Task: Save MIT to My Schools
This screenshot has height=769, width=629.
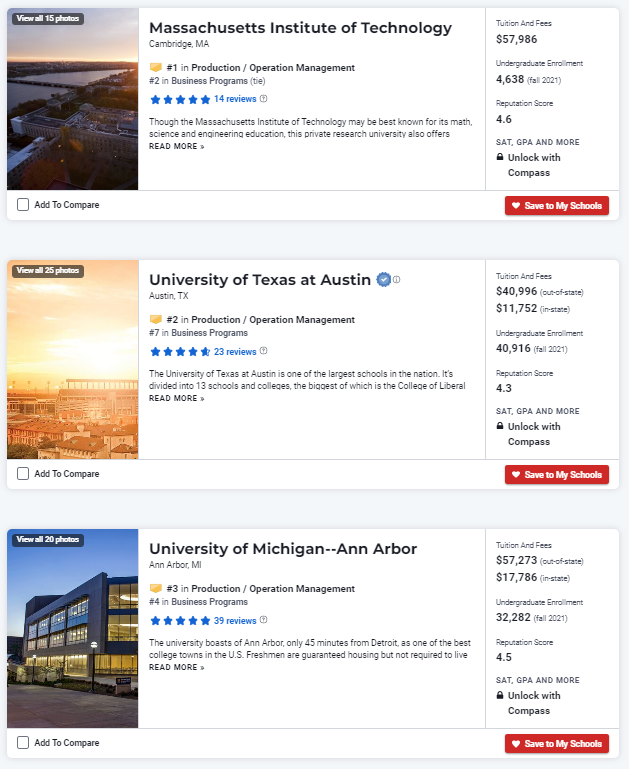Action: tap(557, 206)
